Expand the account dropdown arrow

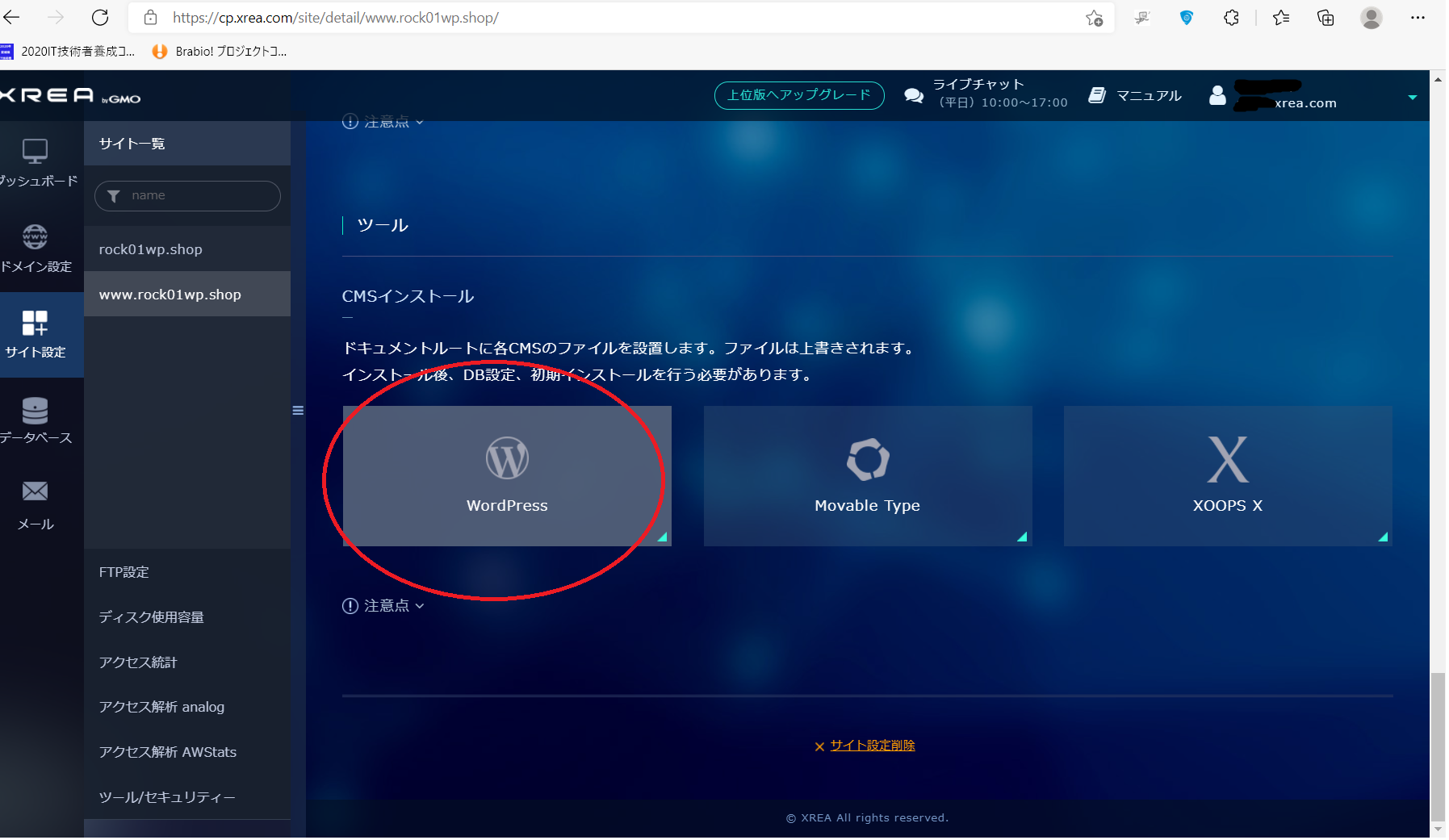tap(1413, 97)
